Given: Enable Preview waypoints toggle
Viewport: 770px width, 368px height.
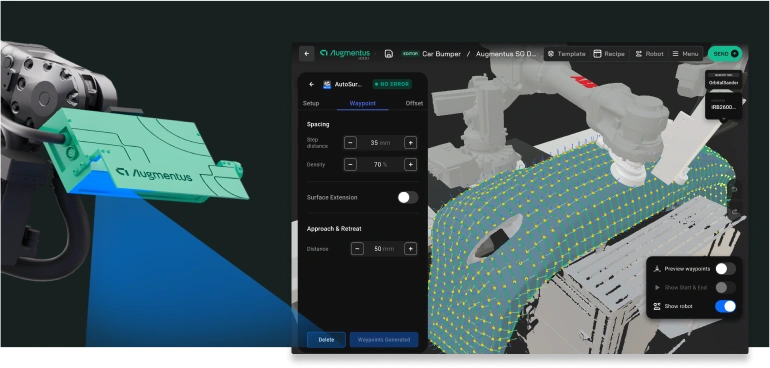Looking at the screenshot, I should (x=725, y=269).
